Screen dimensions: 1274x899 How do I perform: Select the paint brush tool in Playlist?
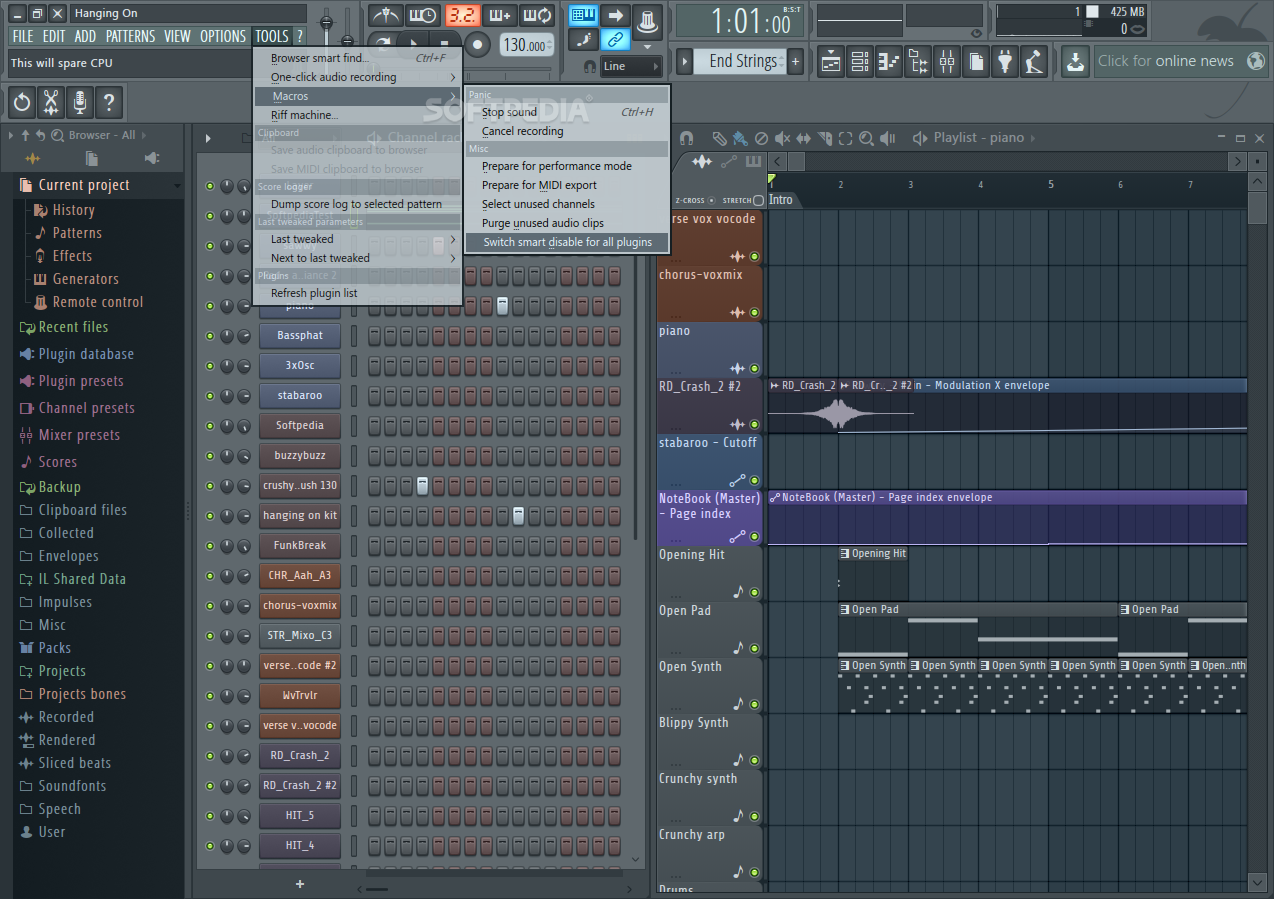tap(739, 138)
